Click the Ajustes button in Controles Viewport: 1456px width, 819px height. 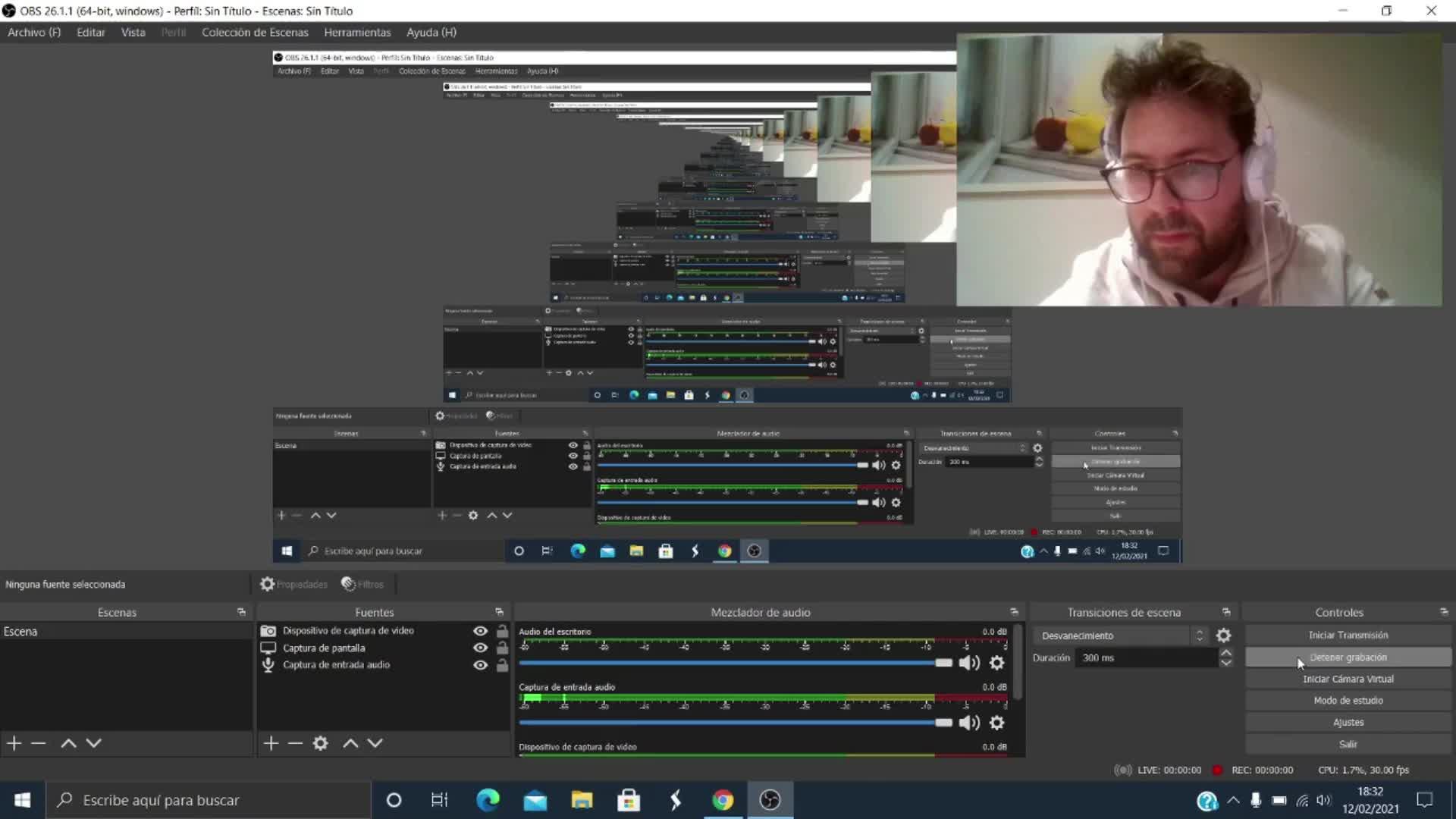(1348, 722)
